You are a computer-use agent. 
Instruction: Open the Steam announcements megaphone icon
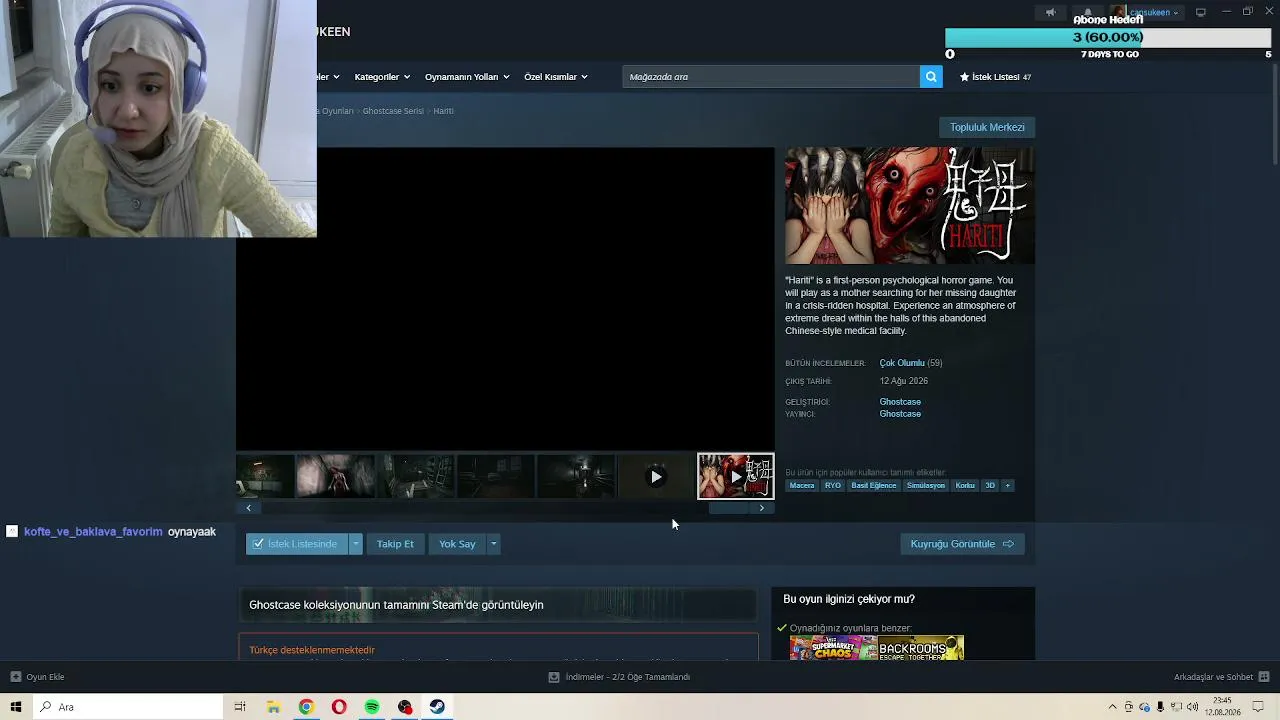(1050, 12)
